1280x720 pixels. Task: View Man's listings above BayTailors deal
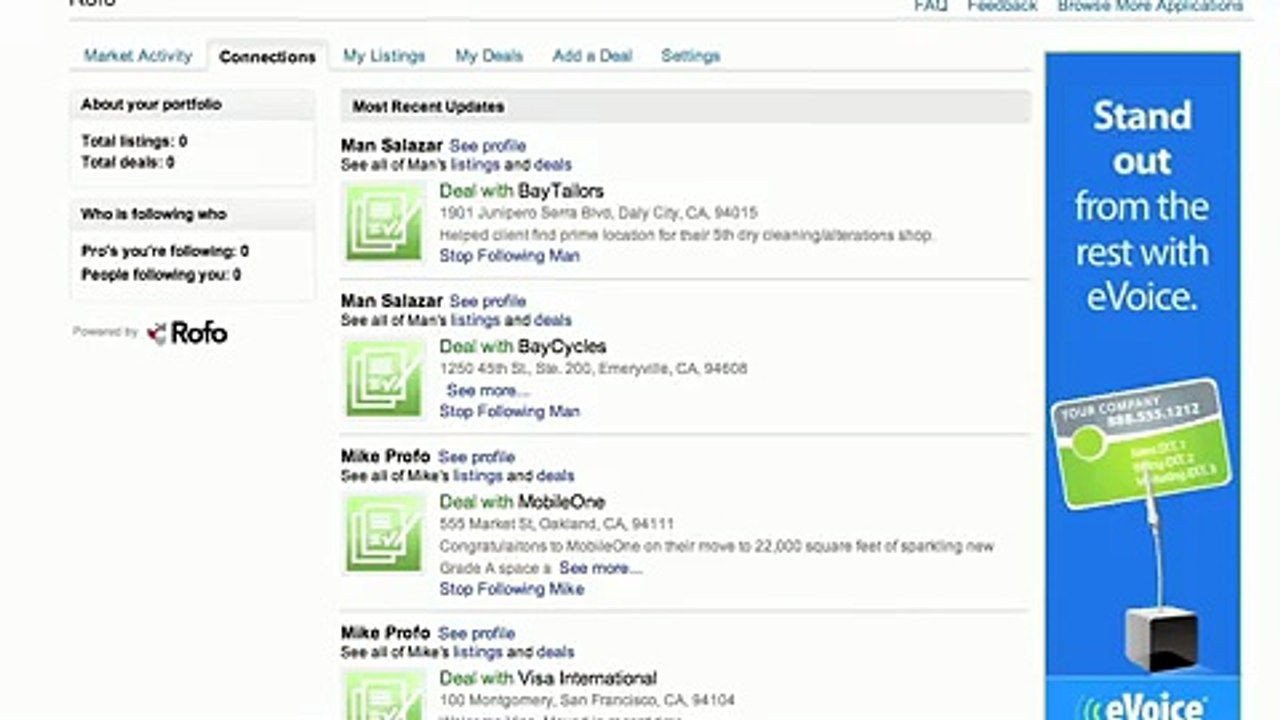tap(474, 165)
